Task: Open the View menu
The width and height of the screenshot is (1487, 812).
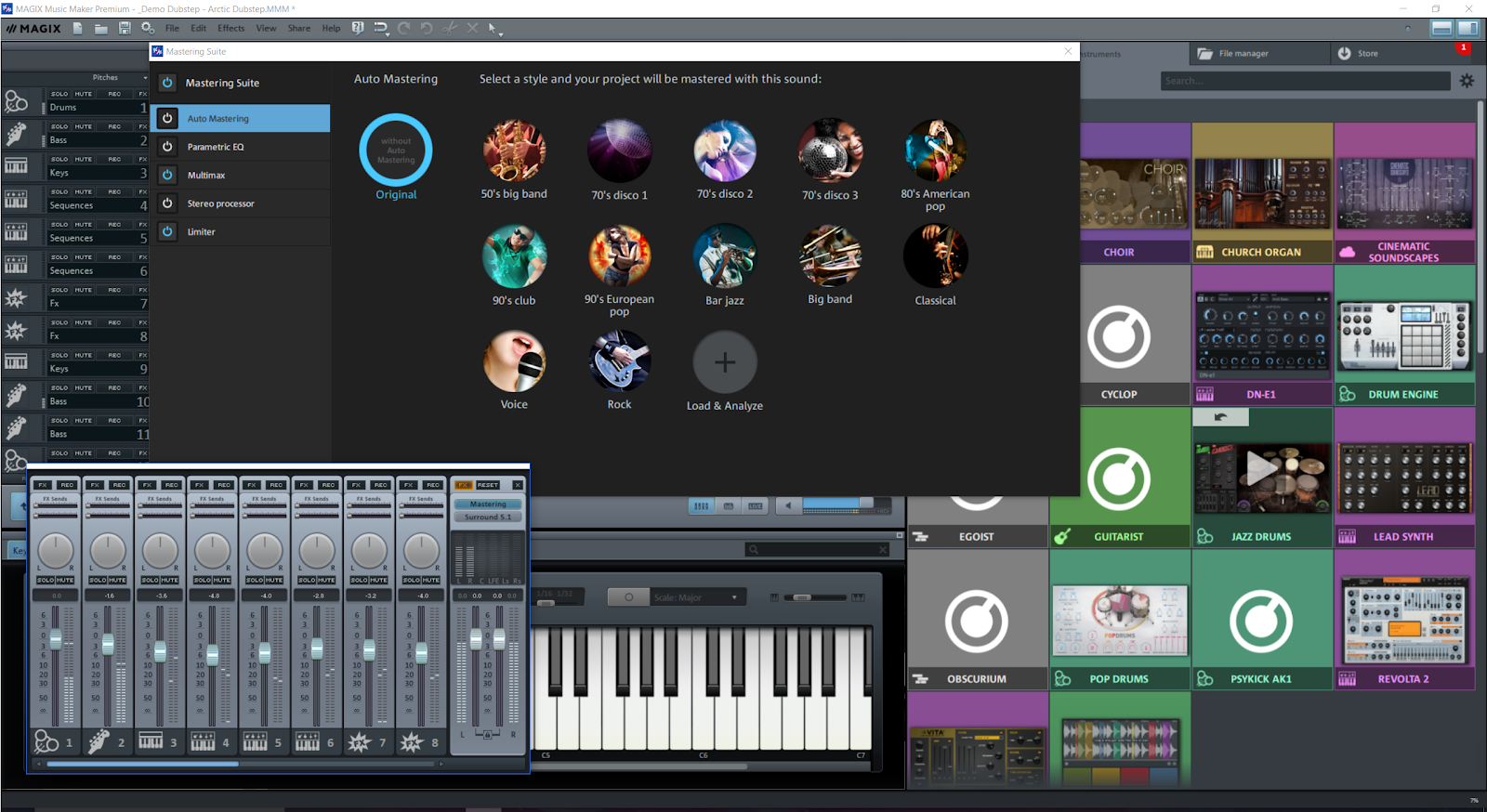Action: click(266, 29)
